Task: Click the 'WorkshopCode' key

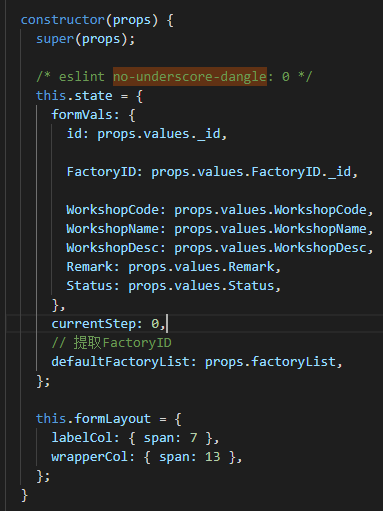Action: point(113,210)
